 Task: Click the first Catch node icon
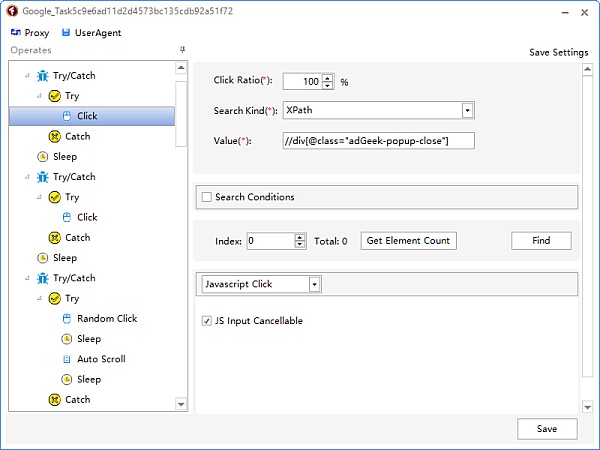point(55,136)
